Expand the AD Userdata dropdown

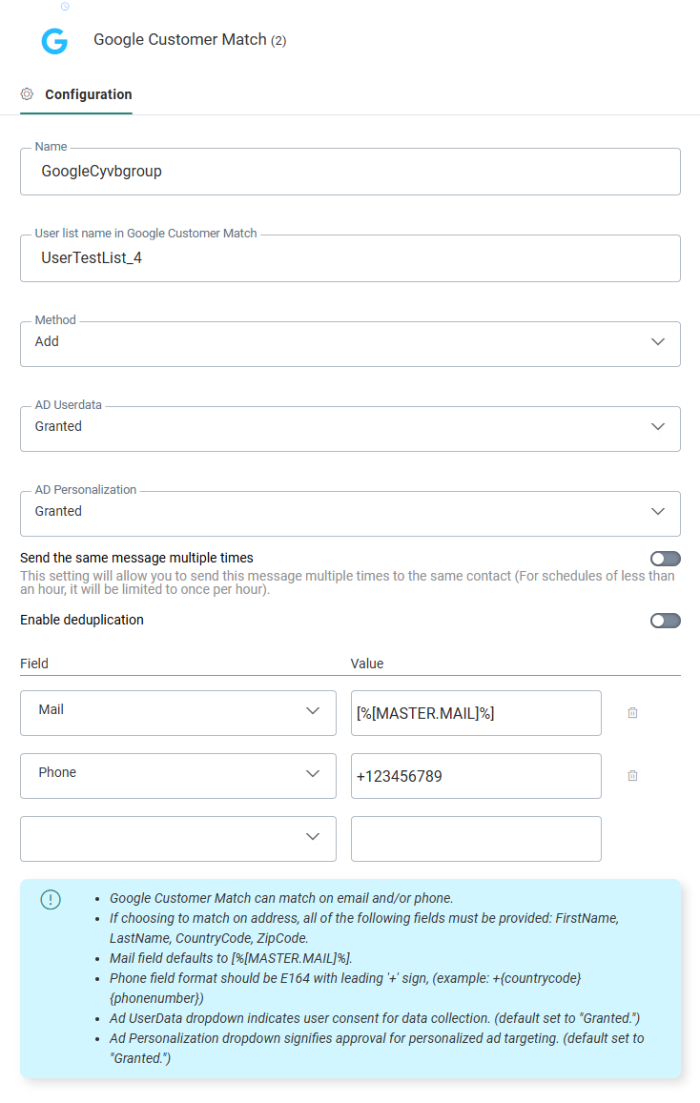click(350, 428)
